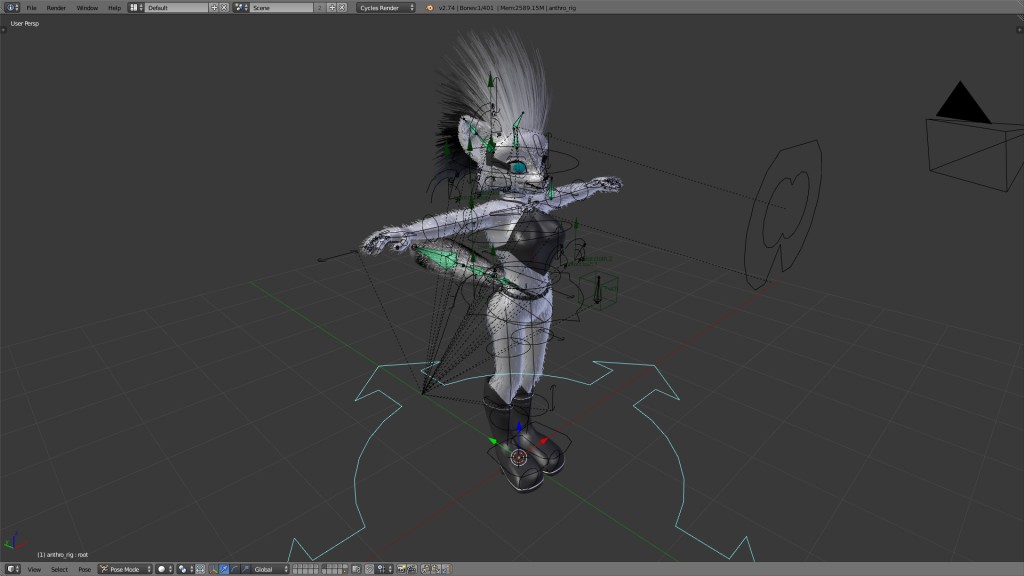Image resolution: width=1024 pixels, height=576 pixels.
Task: Open the Pose Mode dropdown
Action: (127, 568)
